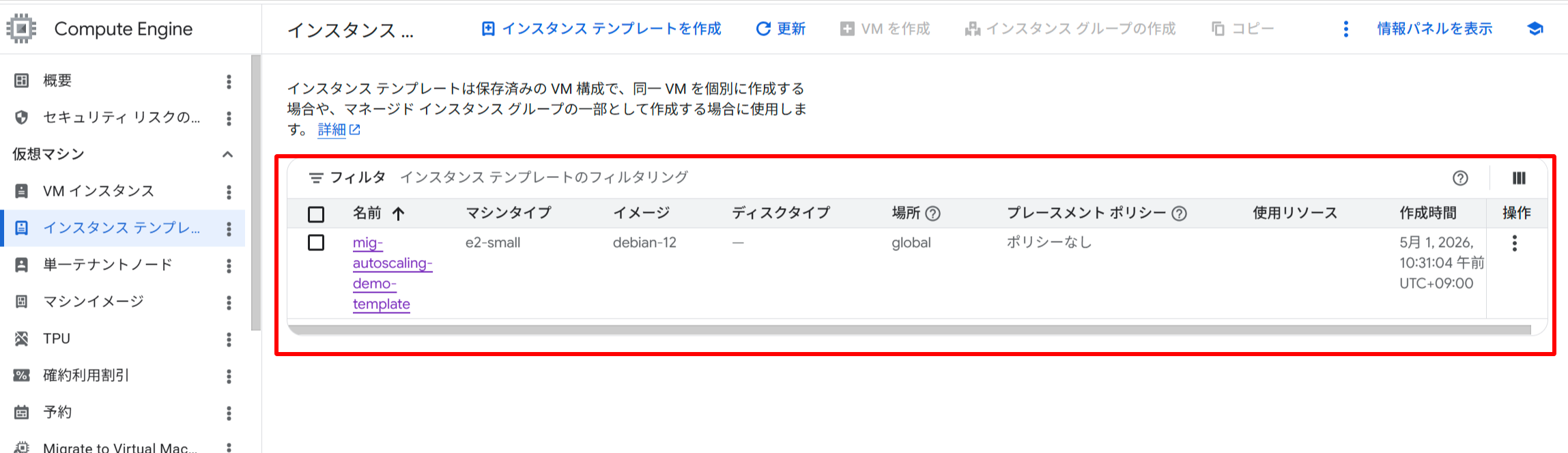Click the フィルタ filter icon
Image resolution: width=1568 pixels, height=453 pixels.
315,178
